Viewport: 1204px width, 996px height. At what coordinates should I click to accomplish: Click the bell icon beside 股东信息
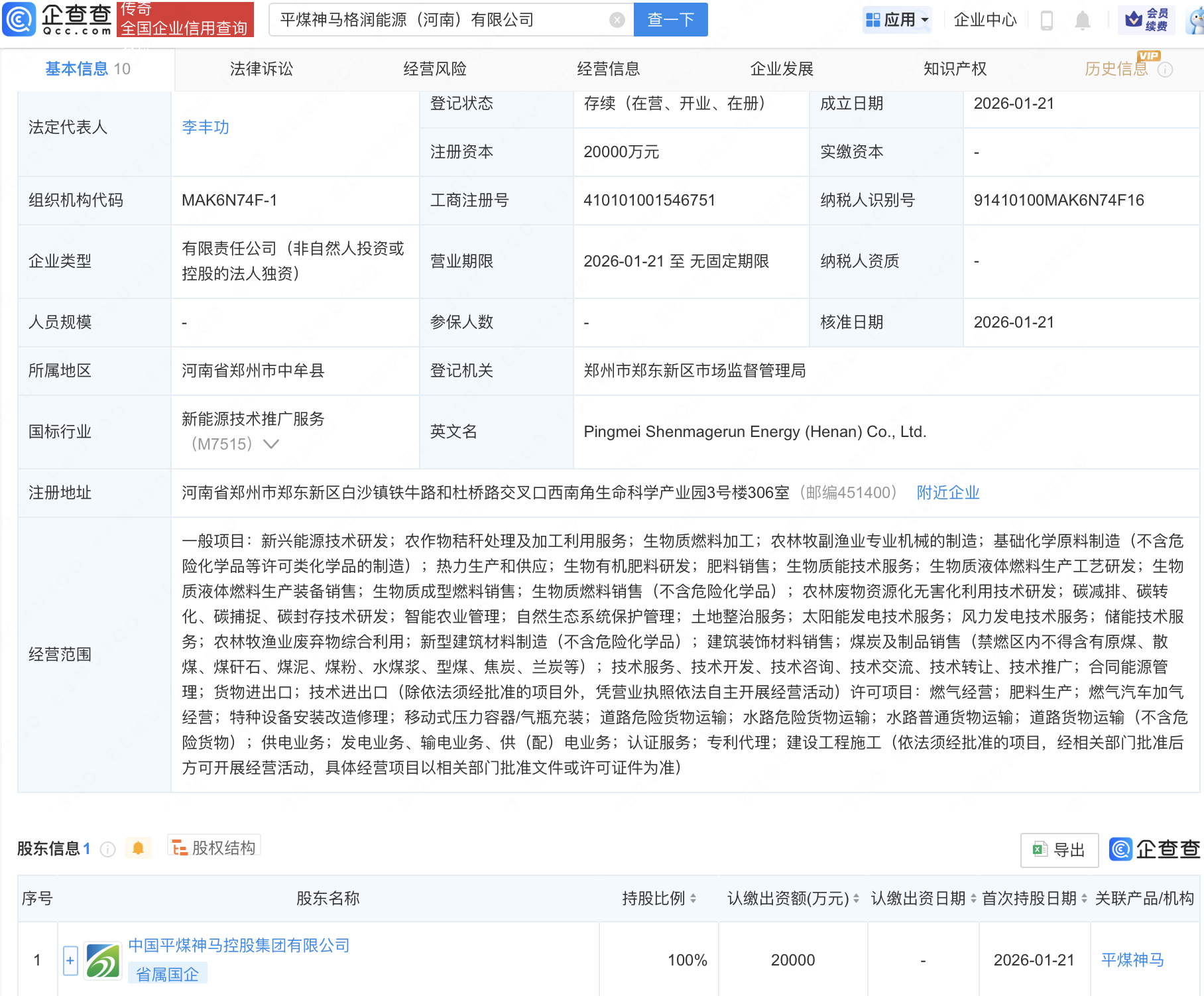pyautogui.click(x=138, y=847)
